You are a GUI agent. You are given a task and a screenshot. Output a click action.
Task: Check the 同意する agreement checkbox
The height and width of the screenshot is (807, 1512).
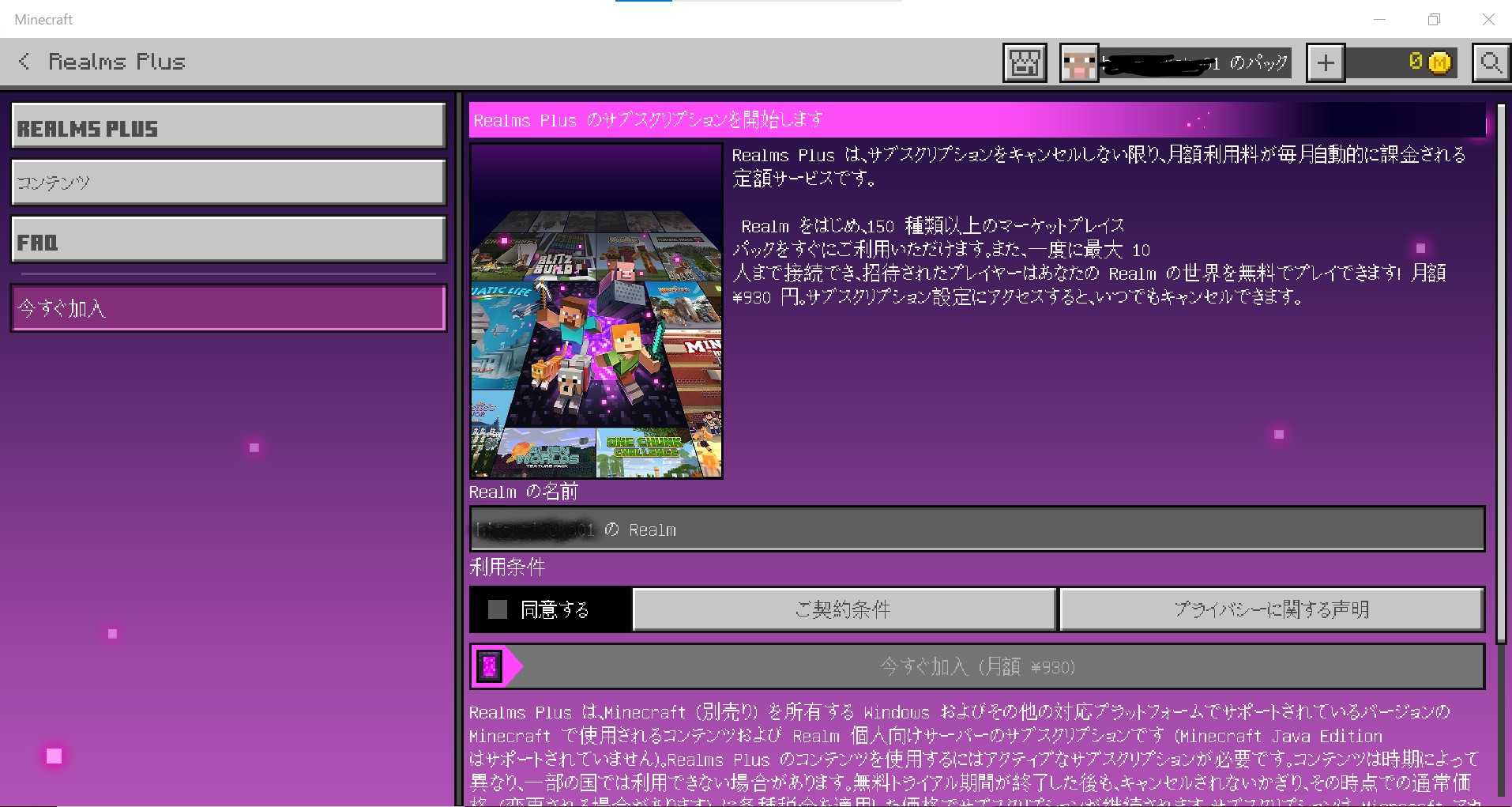498,609
